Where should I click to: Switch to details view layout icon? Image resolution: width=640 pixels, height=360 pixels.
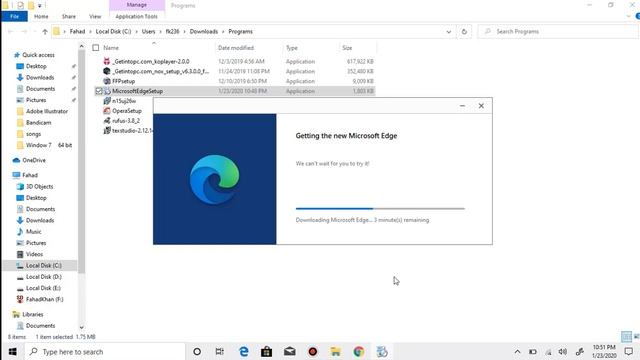tap(626, 337)
